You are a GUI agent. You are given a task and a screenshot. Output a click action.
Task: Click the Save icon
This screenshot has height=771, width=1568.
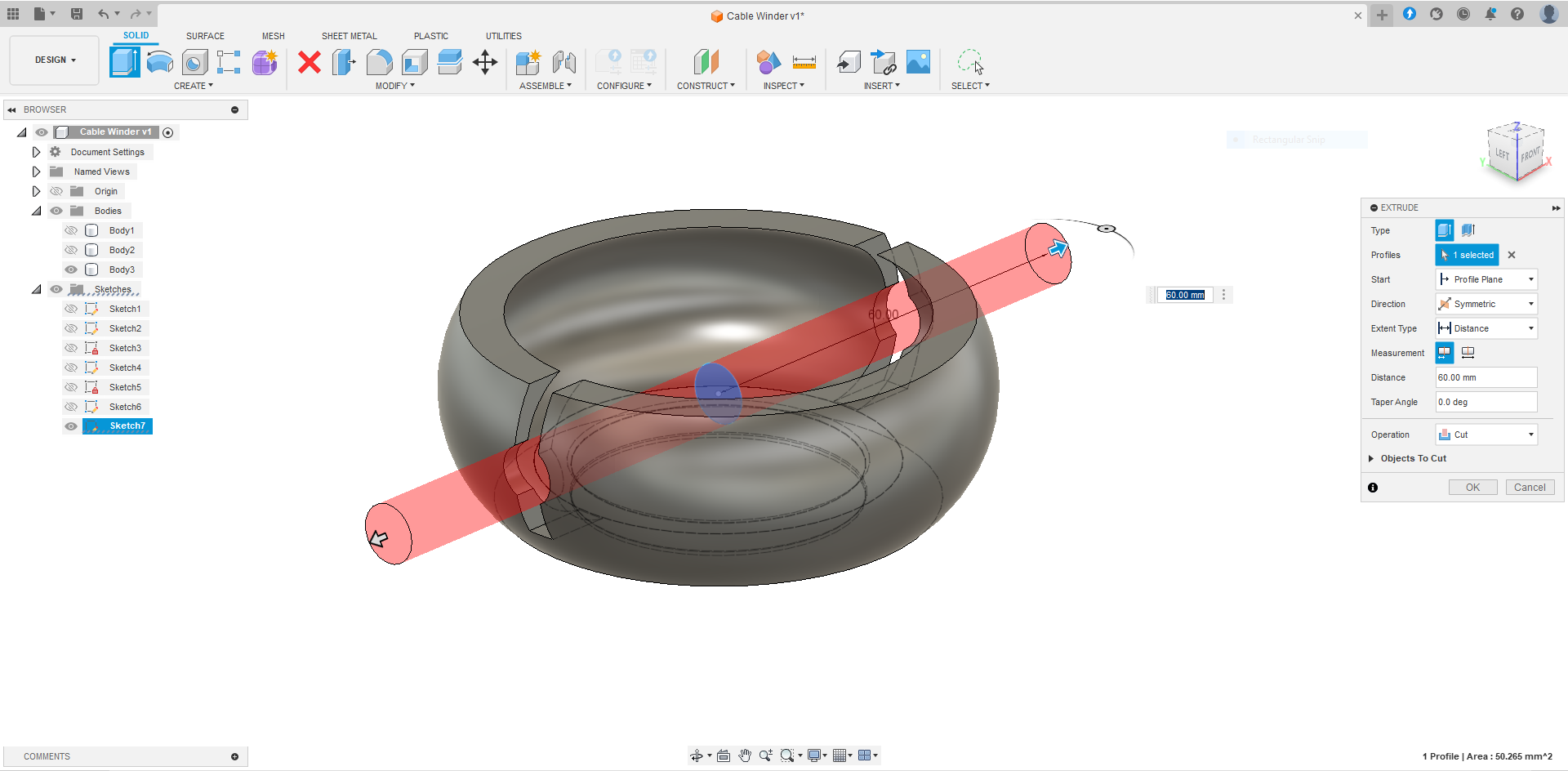coord(77,14)
